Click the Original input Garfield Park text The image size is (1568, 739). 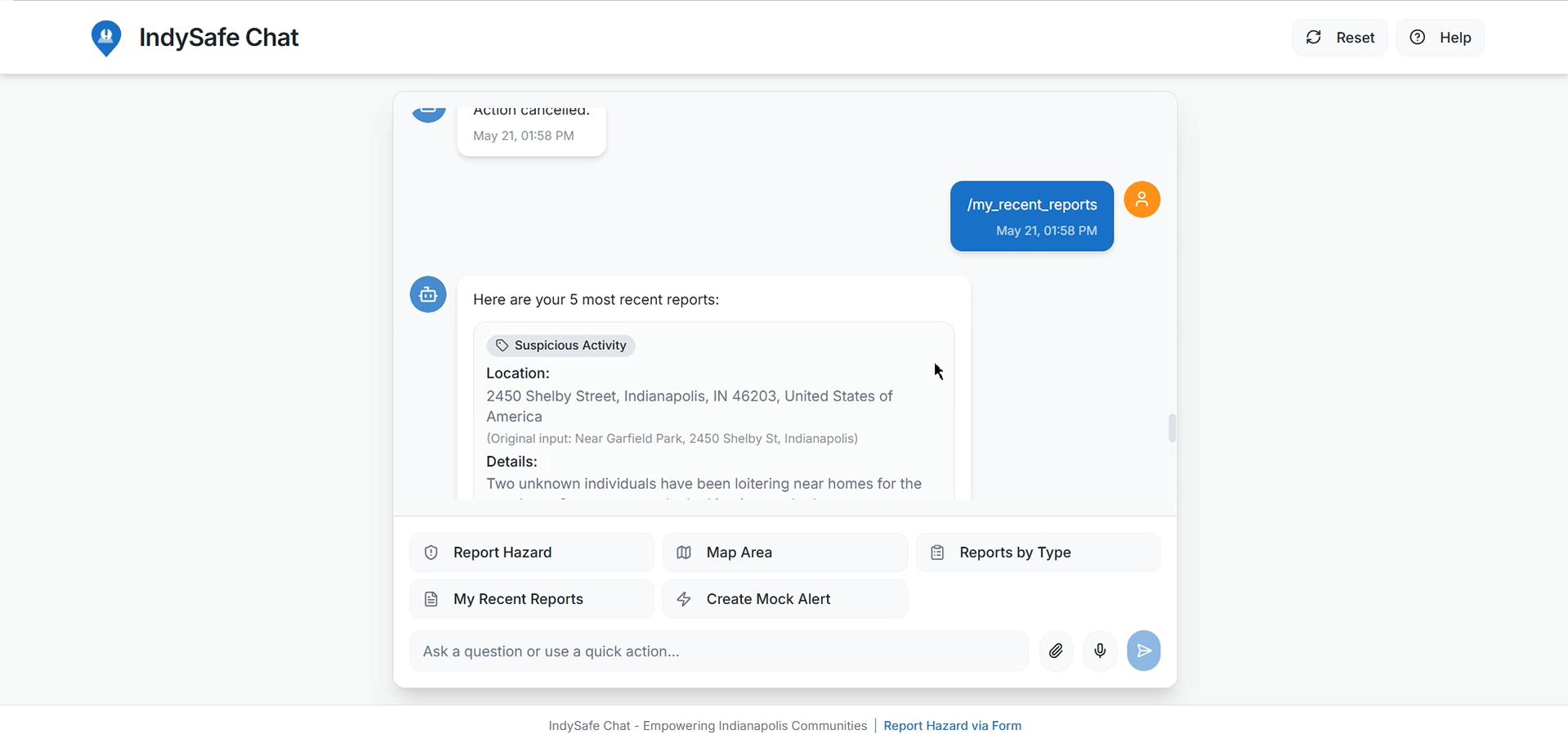(x=672, y=439)
